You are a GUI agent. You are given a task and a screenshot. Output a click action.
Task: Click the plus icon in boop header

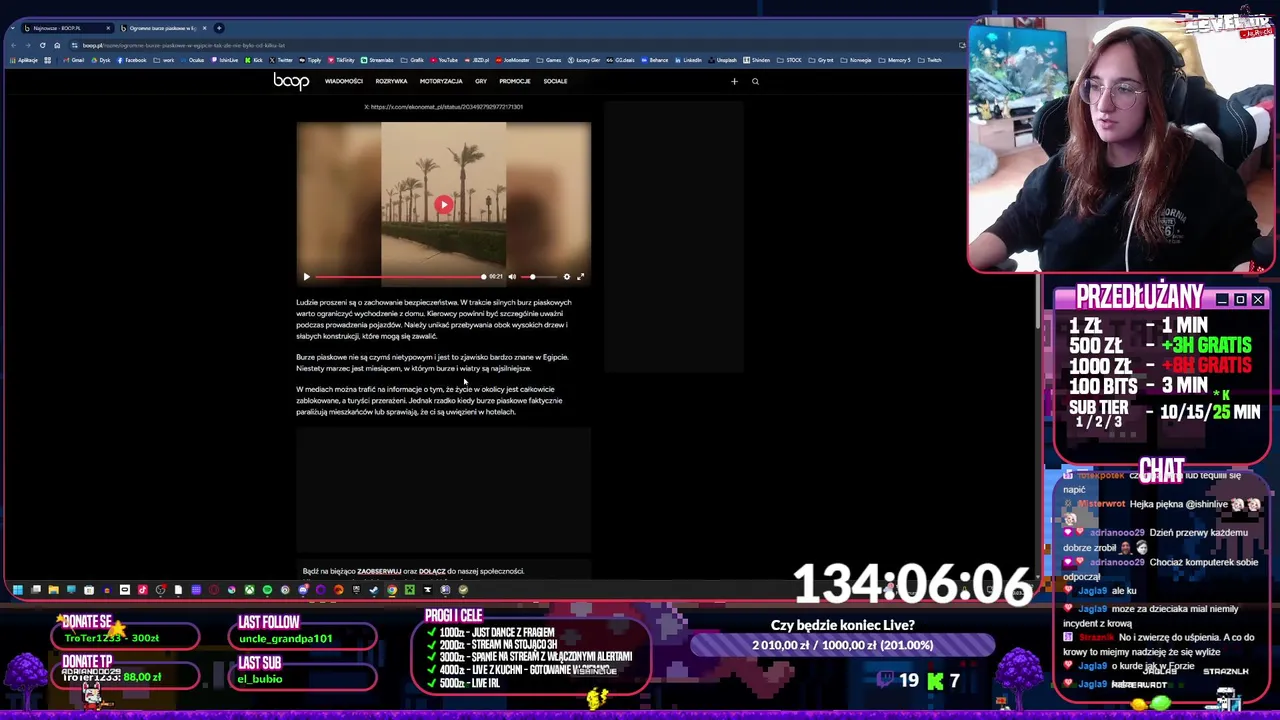(734, 81)
